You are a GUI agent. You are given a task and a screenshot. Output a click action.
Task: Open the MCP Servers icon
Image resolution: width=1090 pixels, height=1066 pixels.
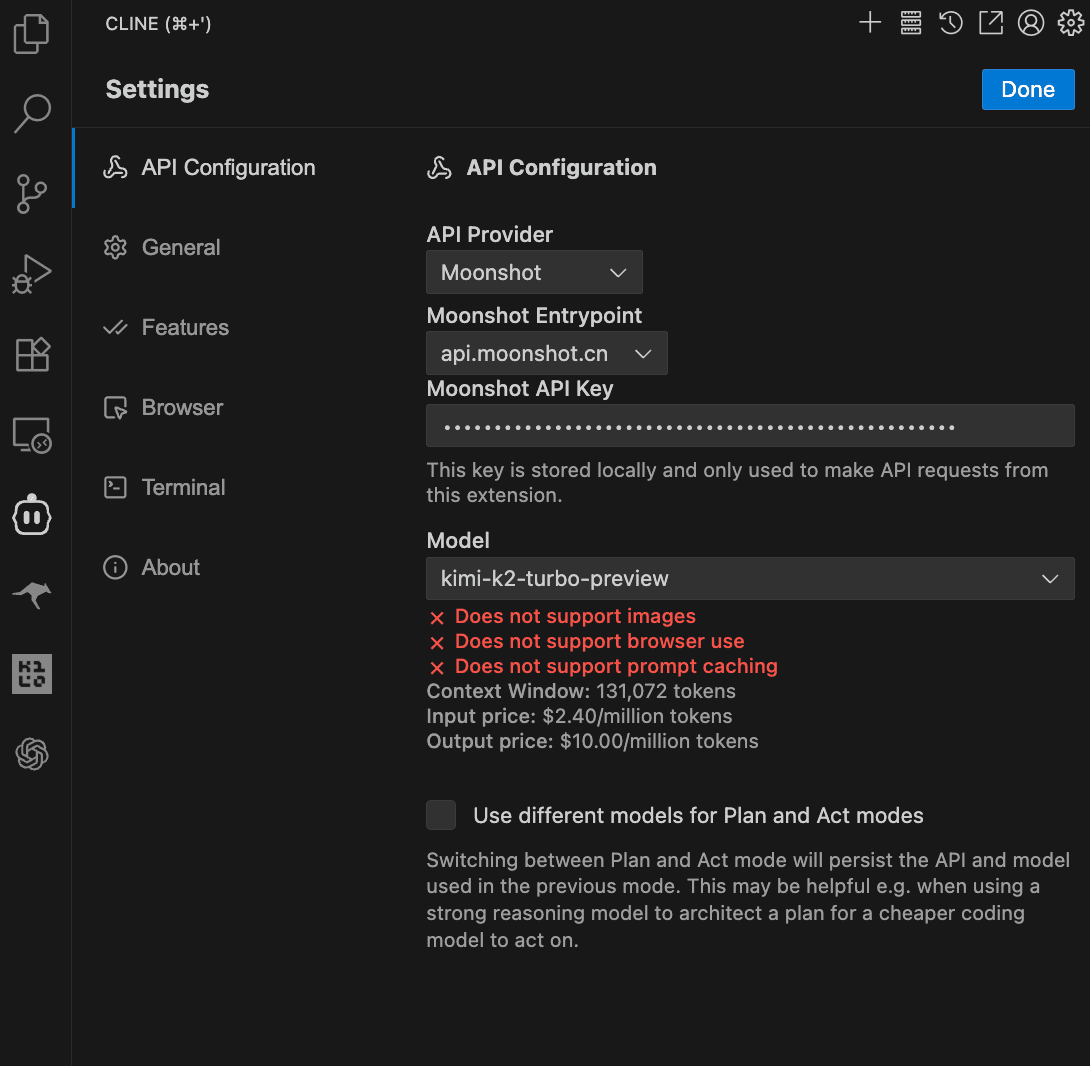click(910, 23)
